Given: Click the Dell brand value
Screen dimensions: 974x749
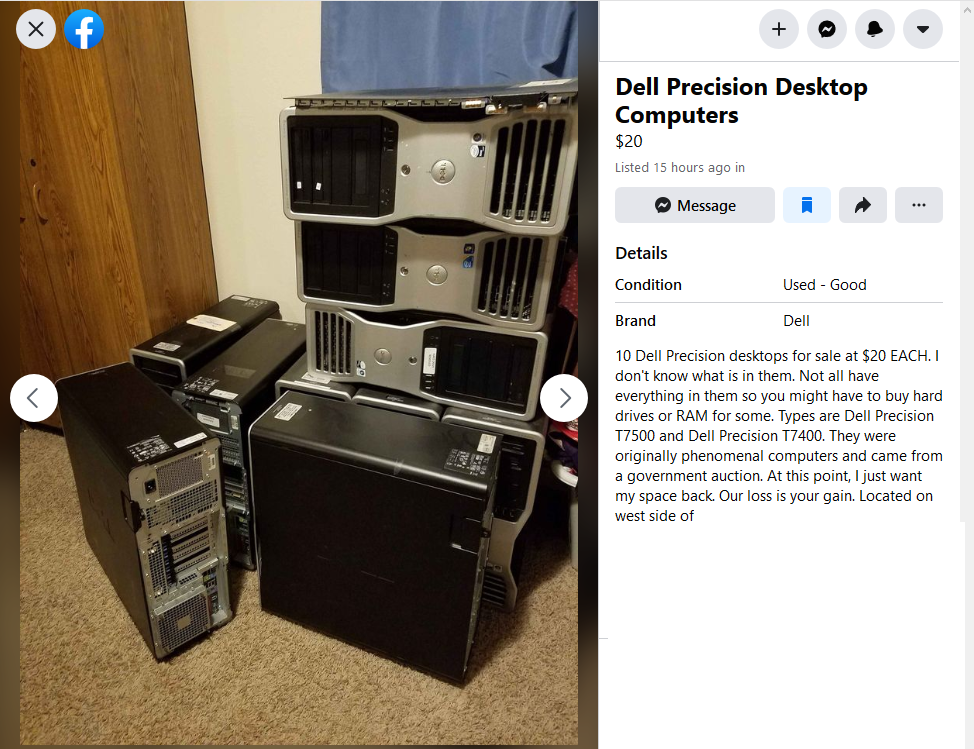Looking at the screenshot, I should click(796, 320).
